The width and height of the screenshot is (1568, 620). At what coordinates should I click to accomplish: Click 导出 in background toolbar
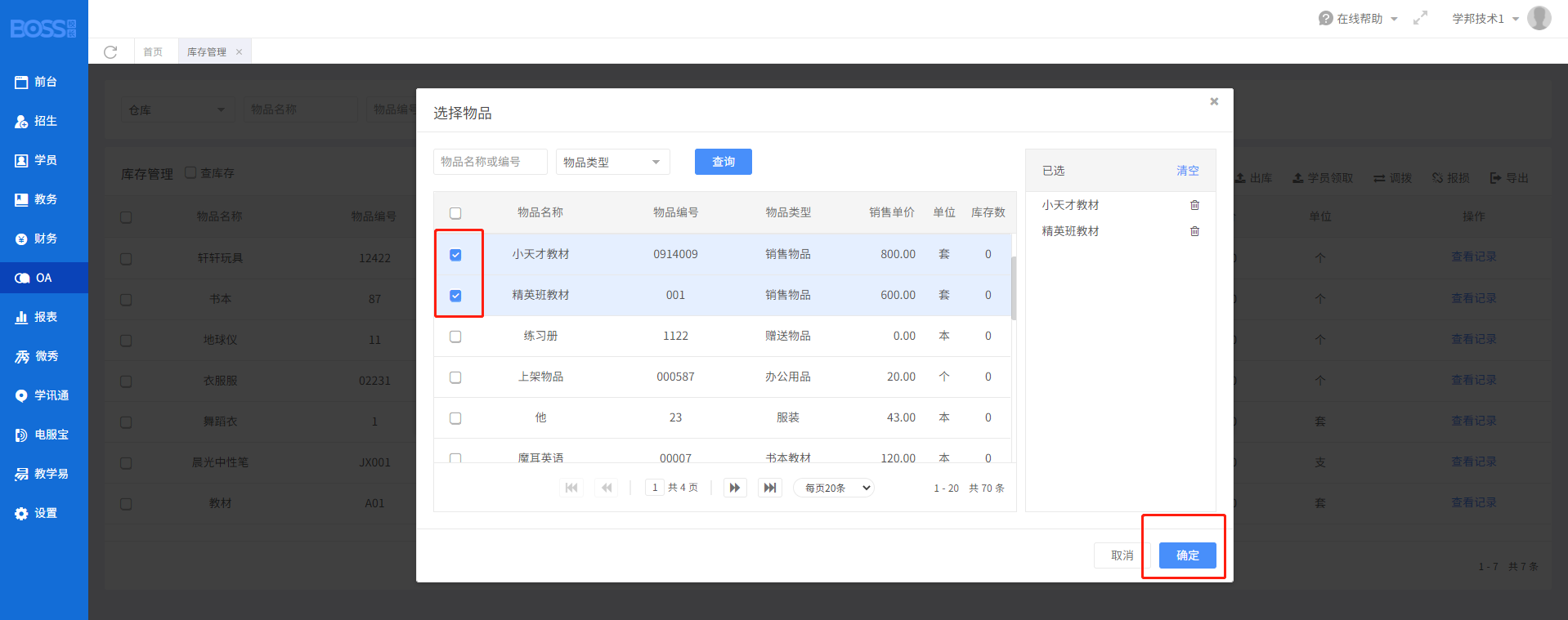click(1509, 178)
